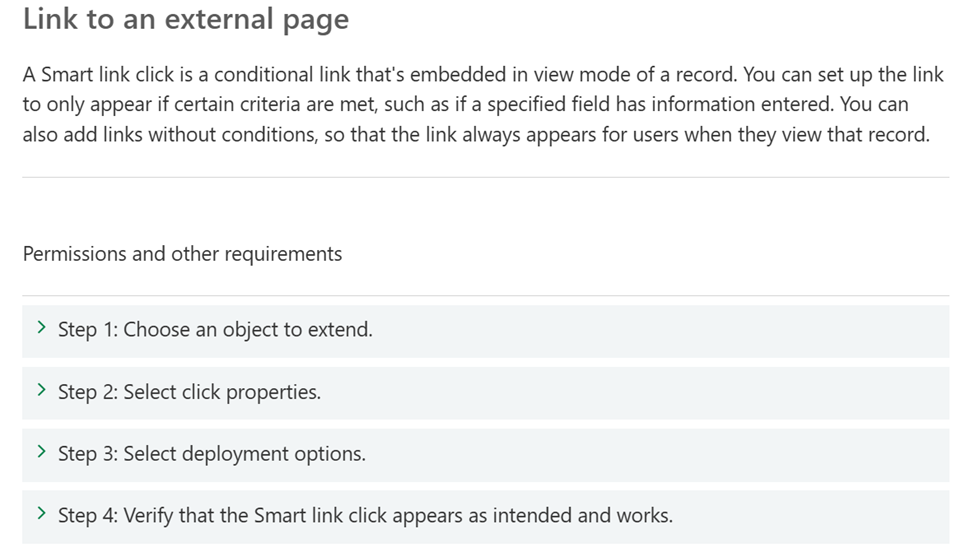Click the divider under Permissions and other requirements
Image resolution: width=975 pixels, height=552 pixels.
pyautogui.click(x=486, y=295)
